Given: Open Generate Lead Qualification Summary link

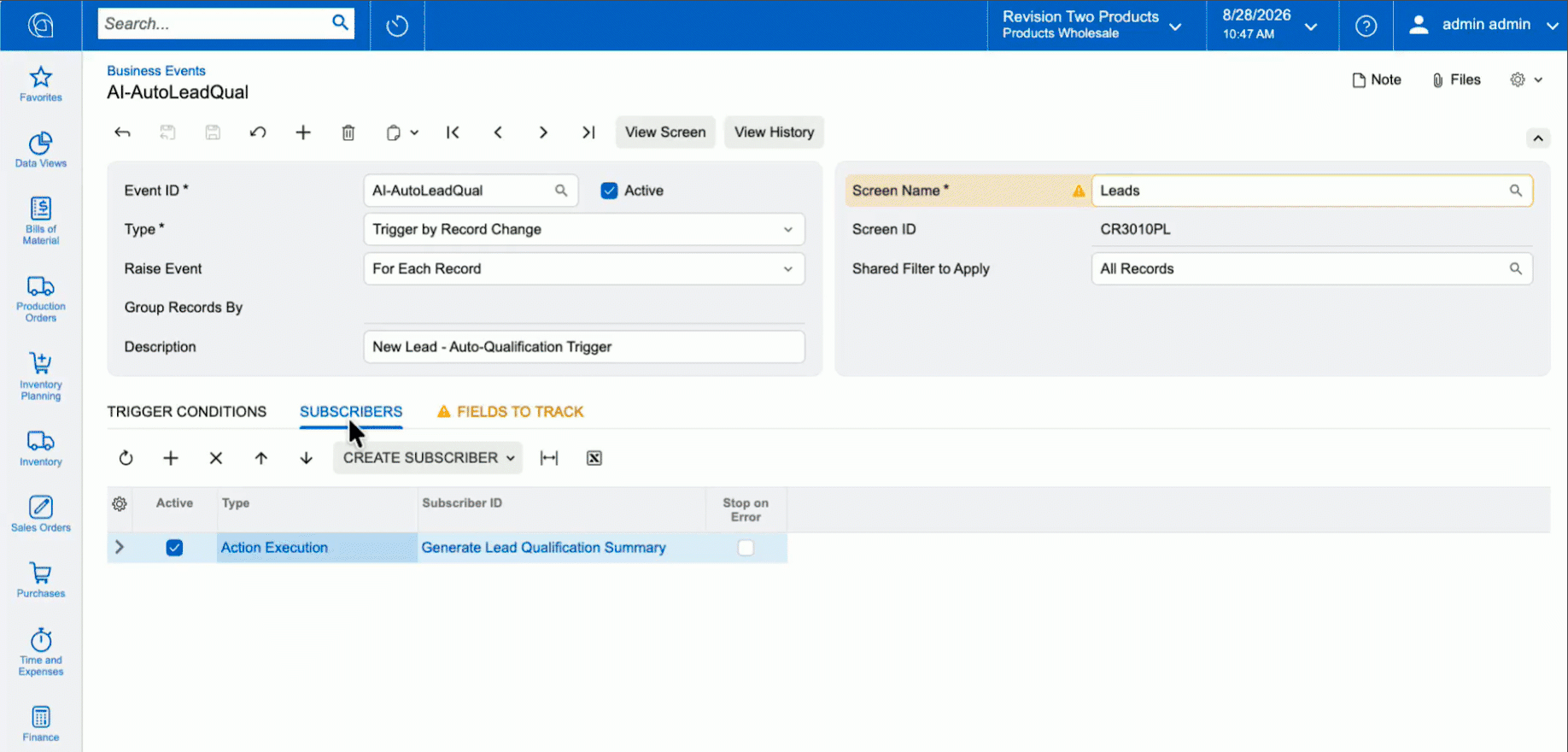Looking at the screenshot, I should pos(543,548).
